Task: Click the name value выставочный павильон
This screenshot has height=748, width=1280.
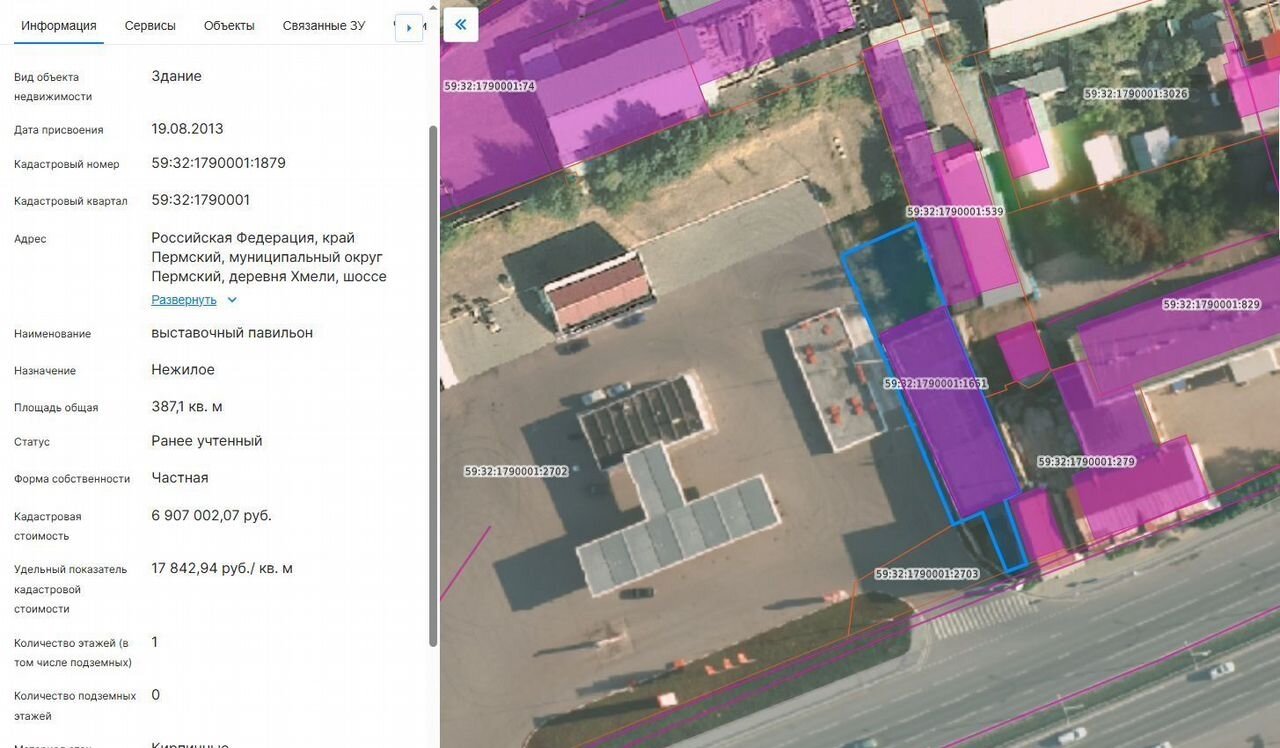Action: click(232, 333)
